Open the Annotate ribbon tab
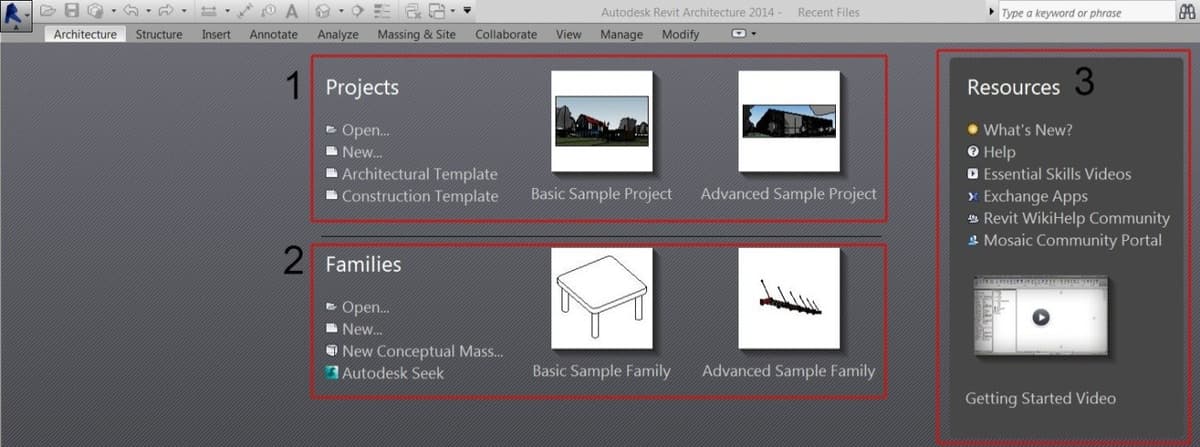 [x=273, y=34]
